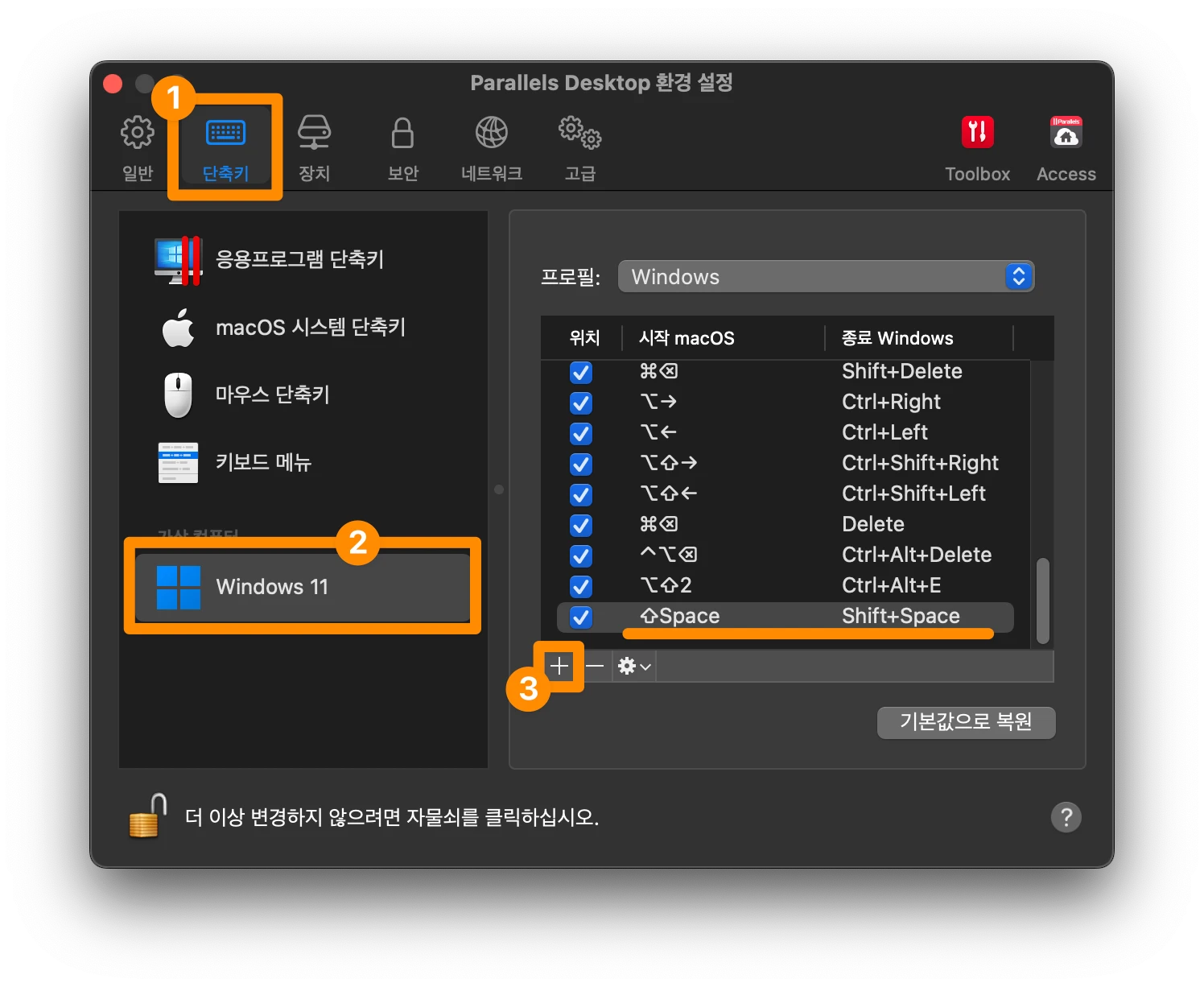Toggle the Ctrl+Left shortcut checkbox
The height and width of the screenshot is (987, 1204).
tap(581, 433)
